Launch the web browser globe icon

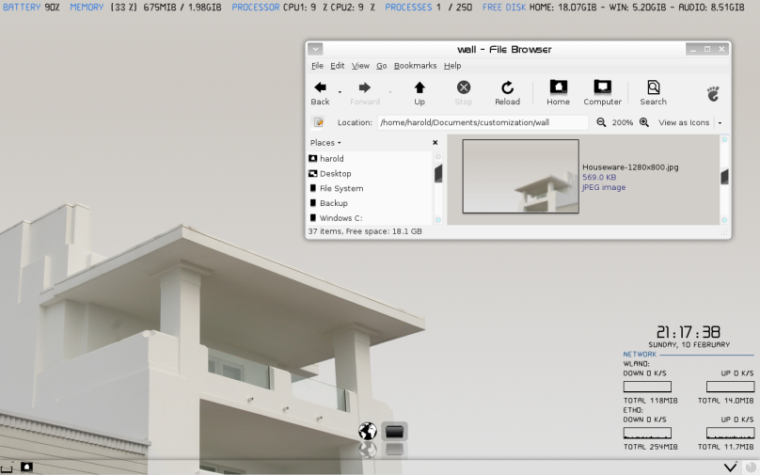coord(367,431)
